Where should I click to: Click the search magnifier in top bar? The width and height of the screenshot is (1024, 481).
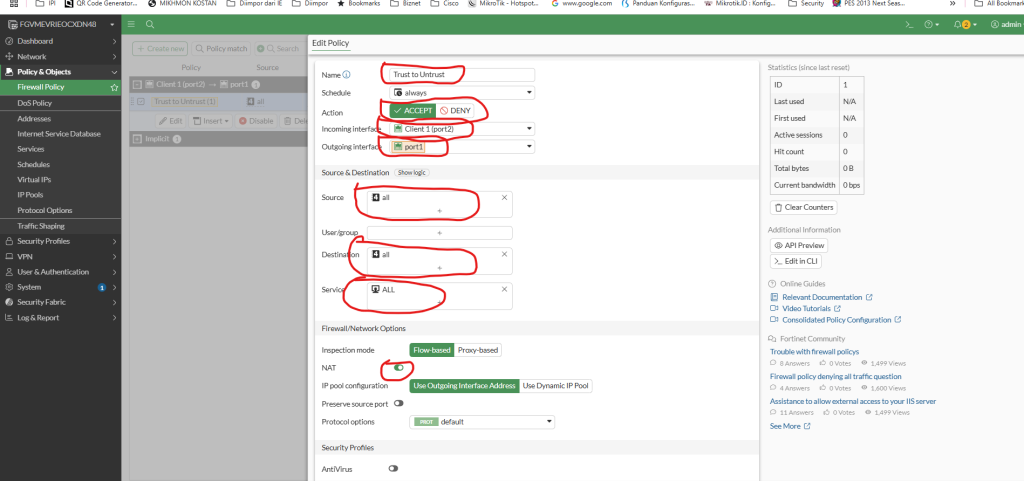pos(150,23)
